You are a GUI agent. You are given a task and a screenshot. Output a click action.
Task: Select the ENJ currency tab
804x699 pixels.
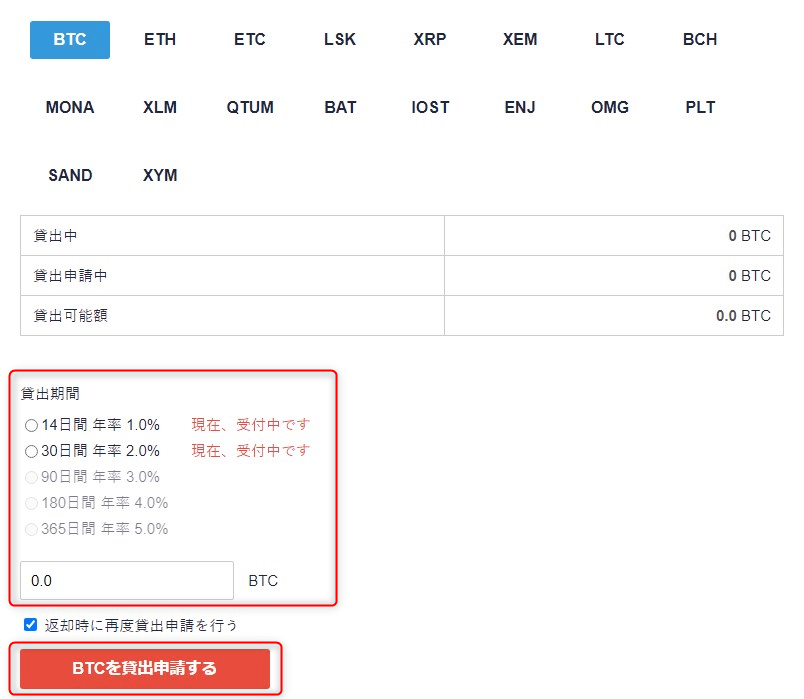point(520,107)
